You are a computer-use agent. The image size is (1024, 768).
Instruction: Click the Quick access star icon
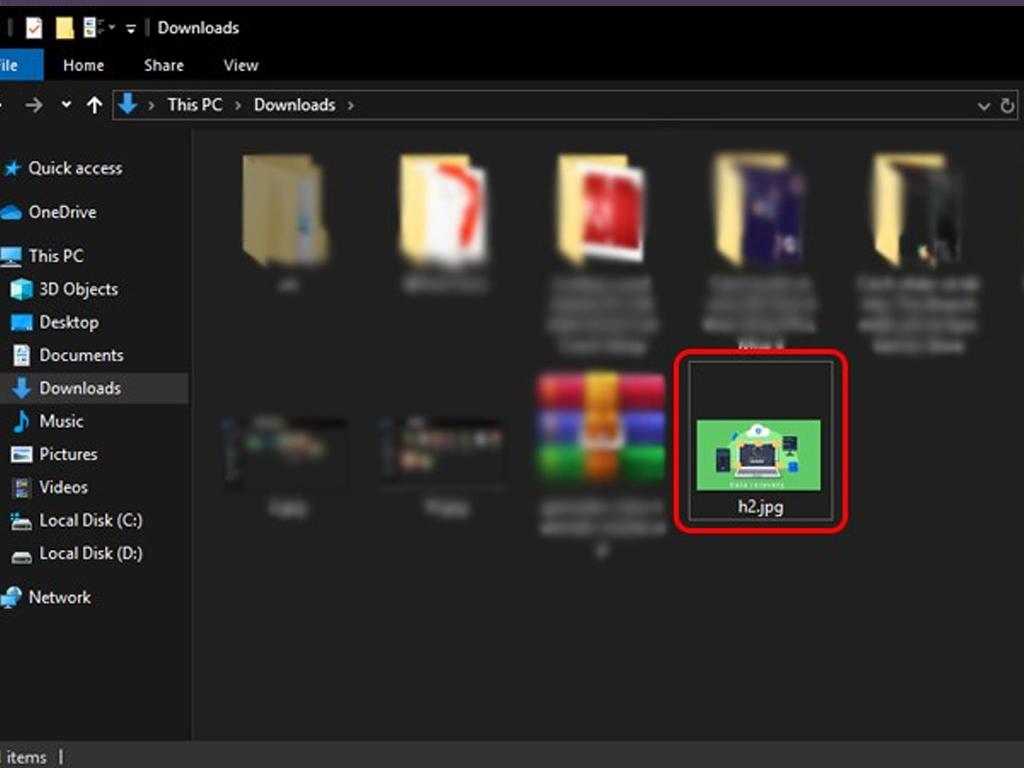12,168
